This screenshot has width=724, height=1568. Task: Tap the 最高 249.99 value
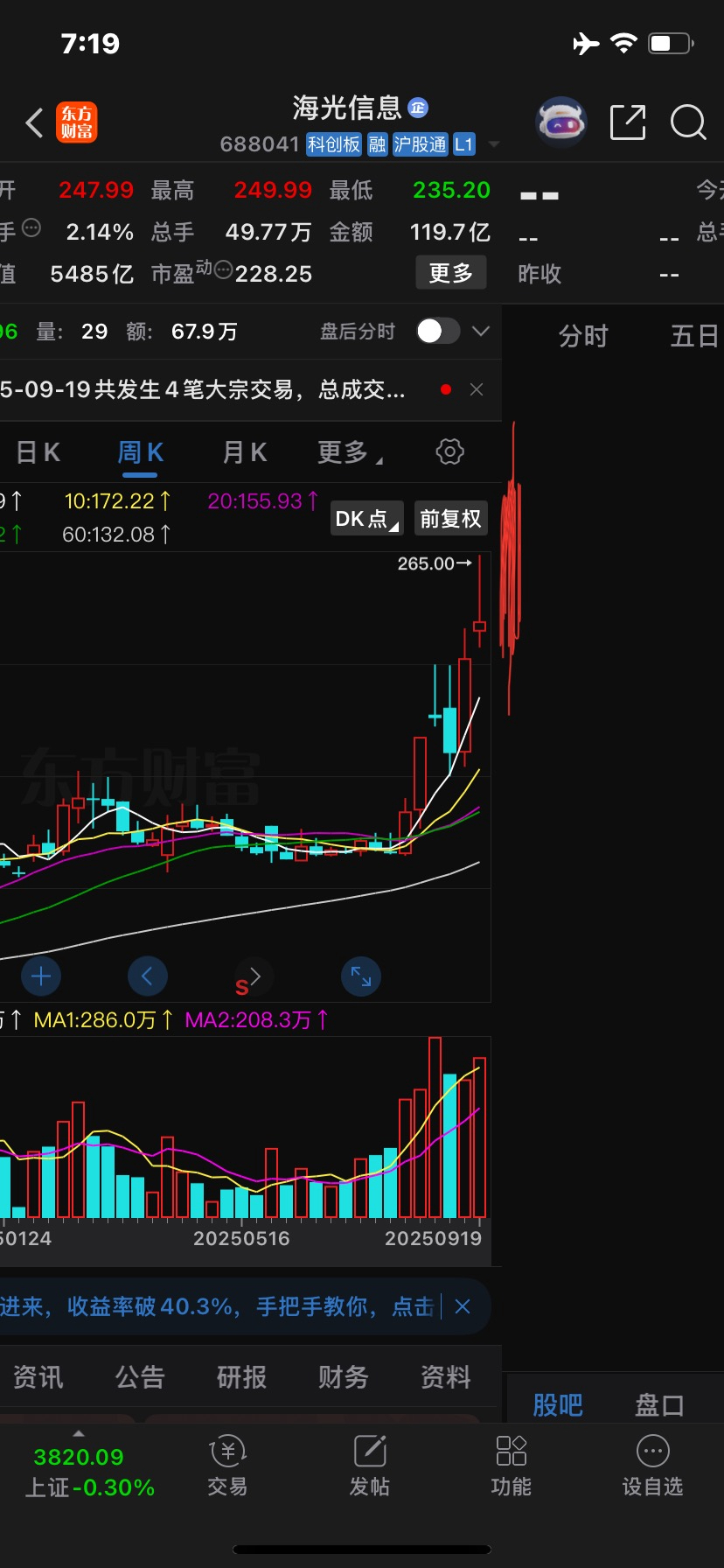tap(273, 190)
